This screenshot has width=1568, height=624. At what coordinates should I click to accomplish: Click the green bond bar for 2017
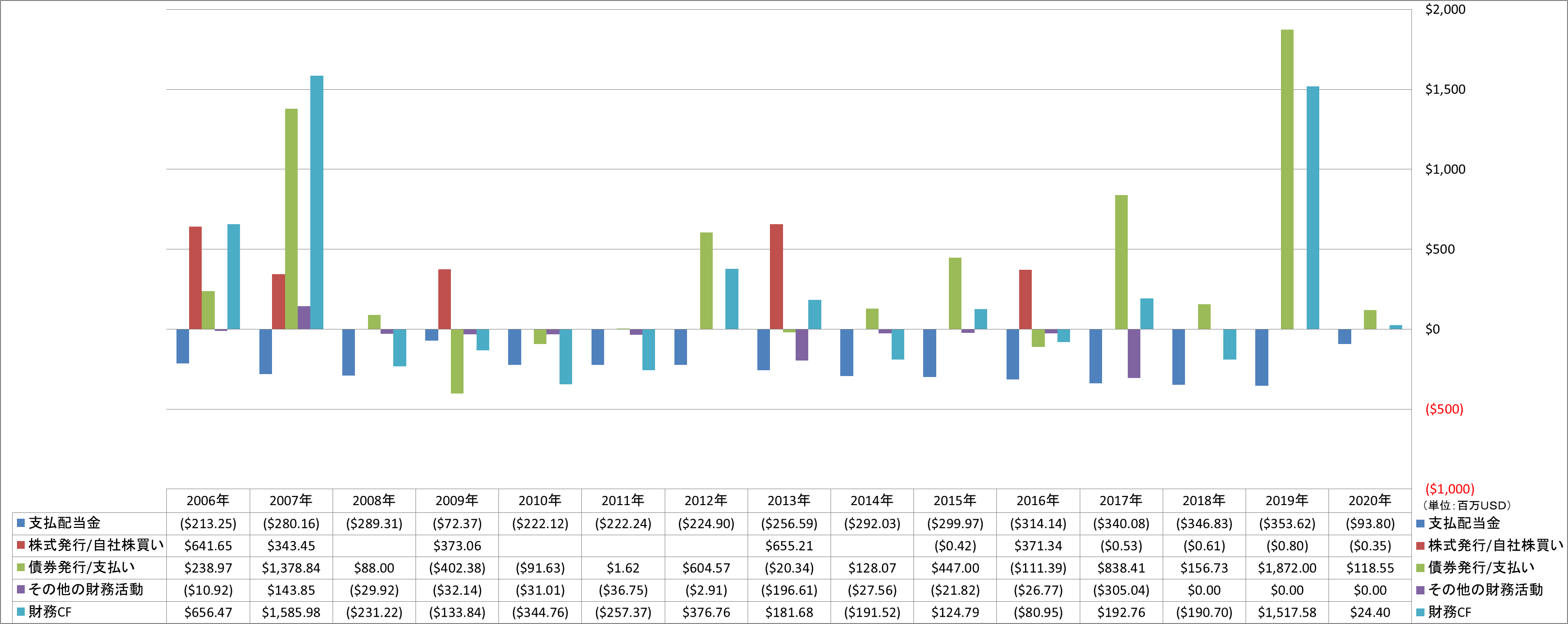(x=1121, y=262)
